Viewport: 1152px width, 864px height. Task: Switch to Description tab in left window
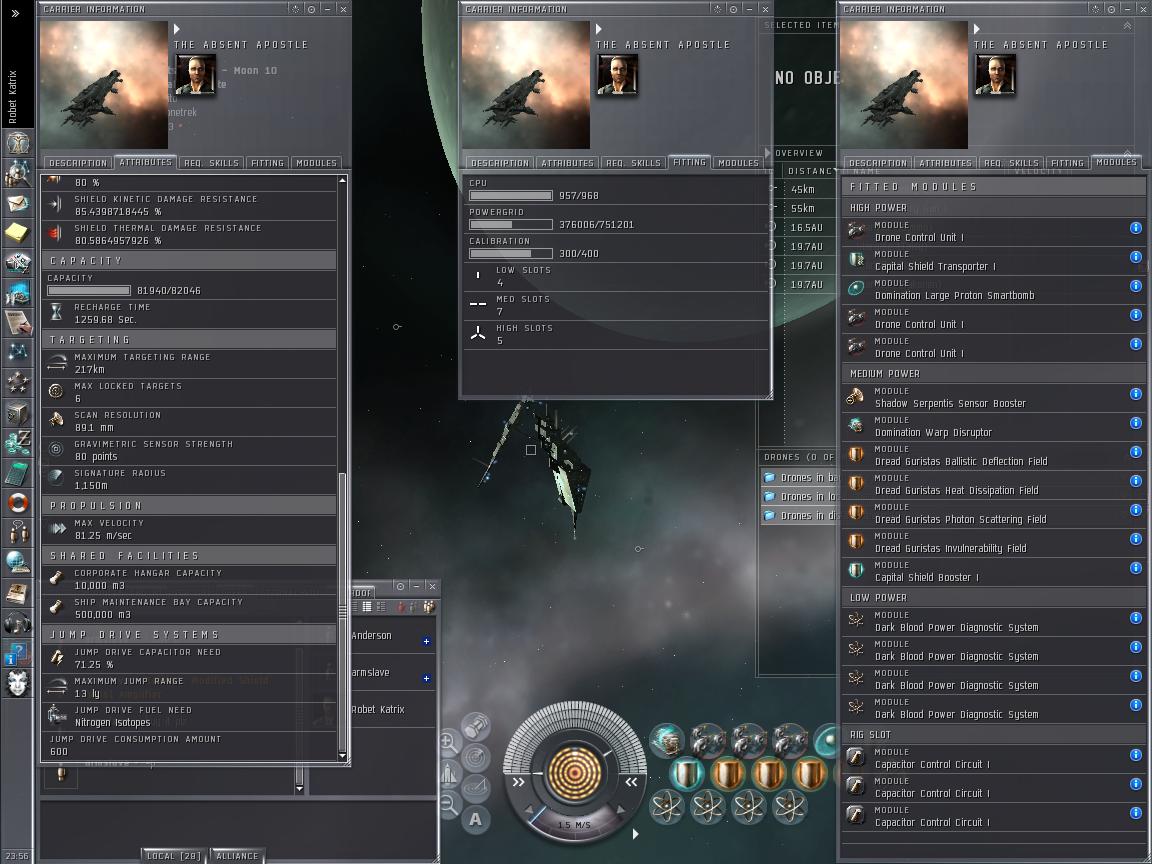(77, 163)
